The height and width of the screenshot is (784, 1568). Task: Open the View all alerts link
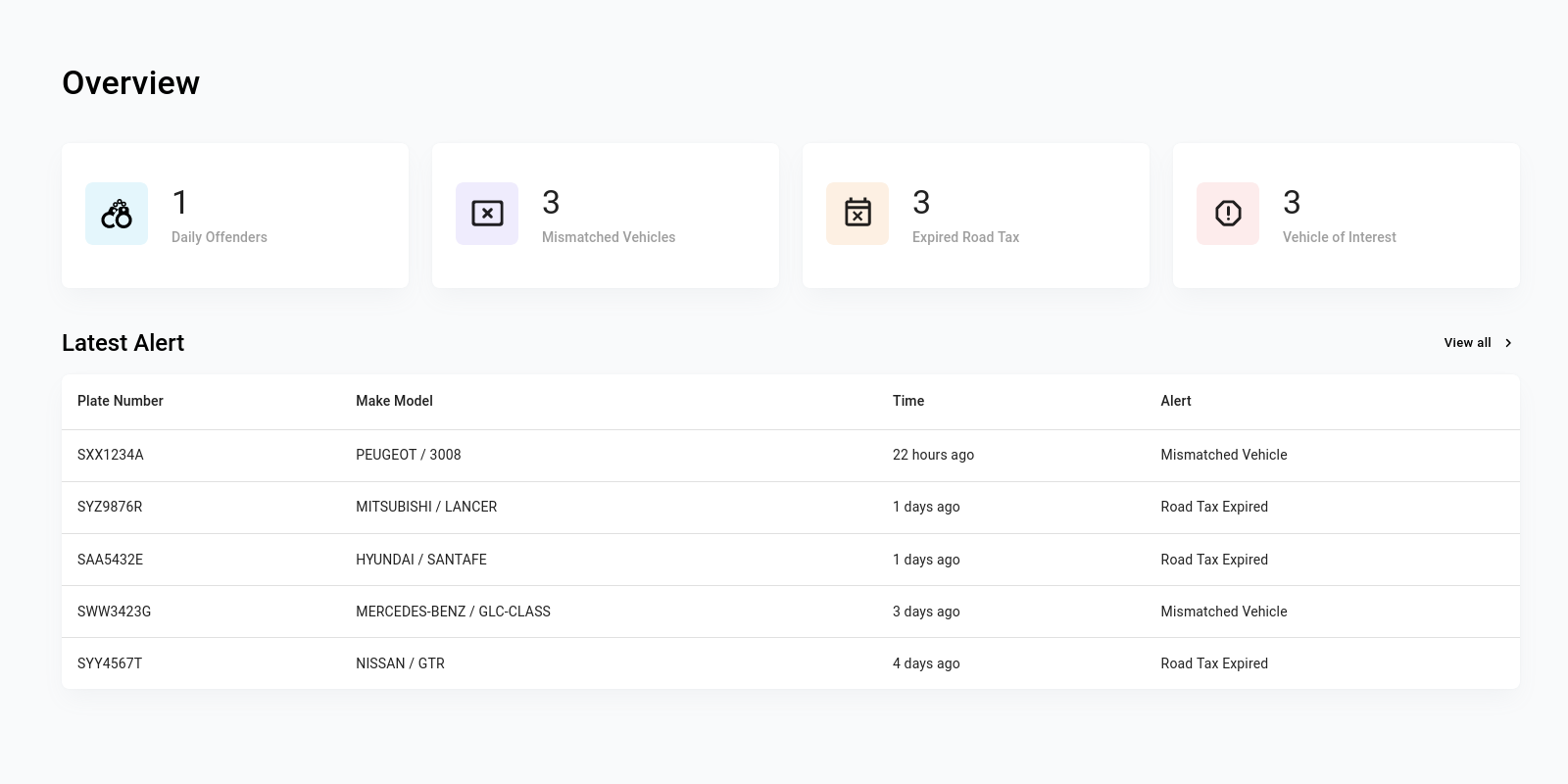tap(1480, 343)
